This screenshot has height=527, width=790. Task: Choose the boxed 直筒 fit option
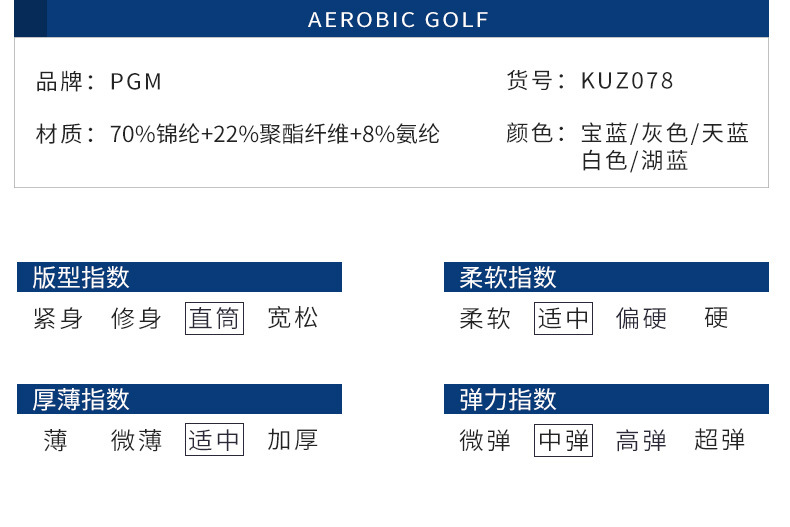215,319
